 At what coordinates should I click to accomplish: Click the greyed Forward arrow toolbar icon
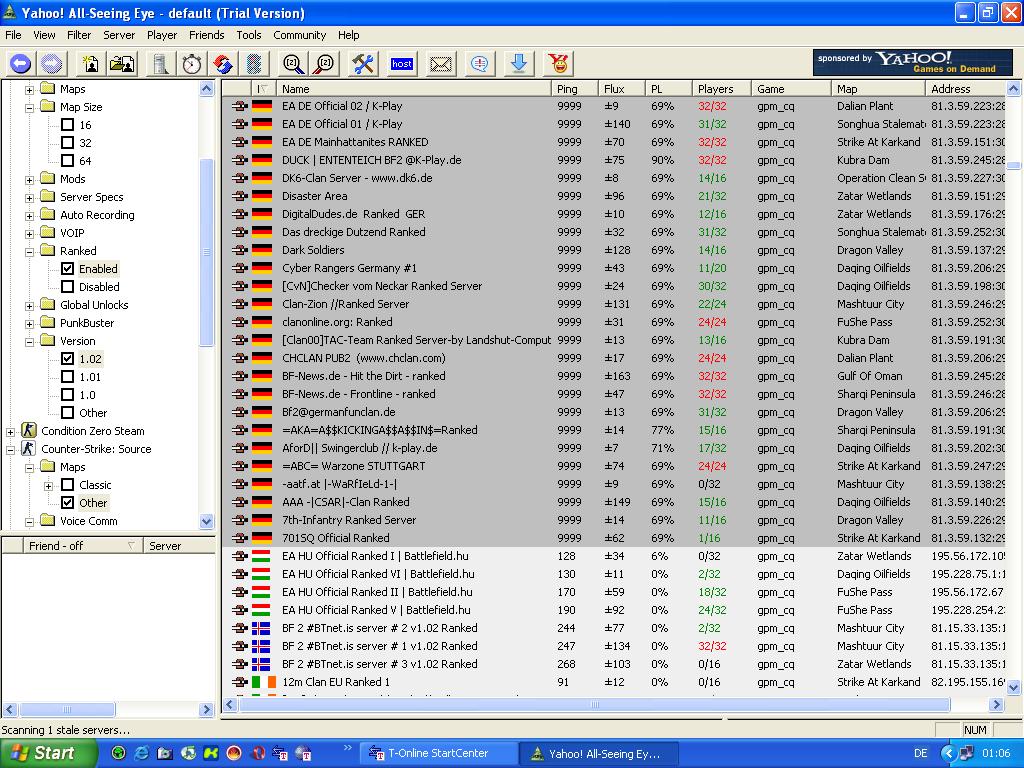(52, 63)
